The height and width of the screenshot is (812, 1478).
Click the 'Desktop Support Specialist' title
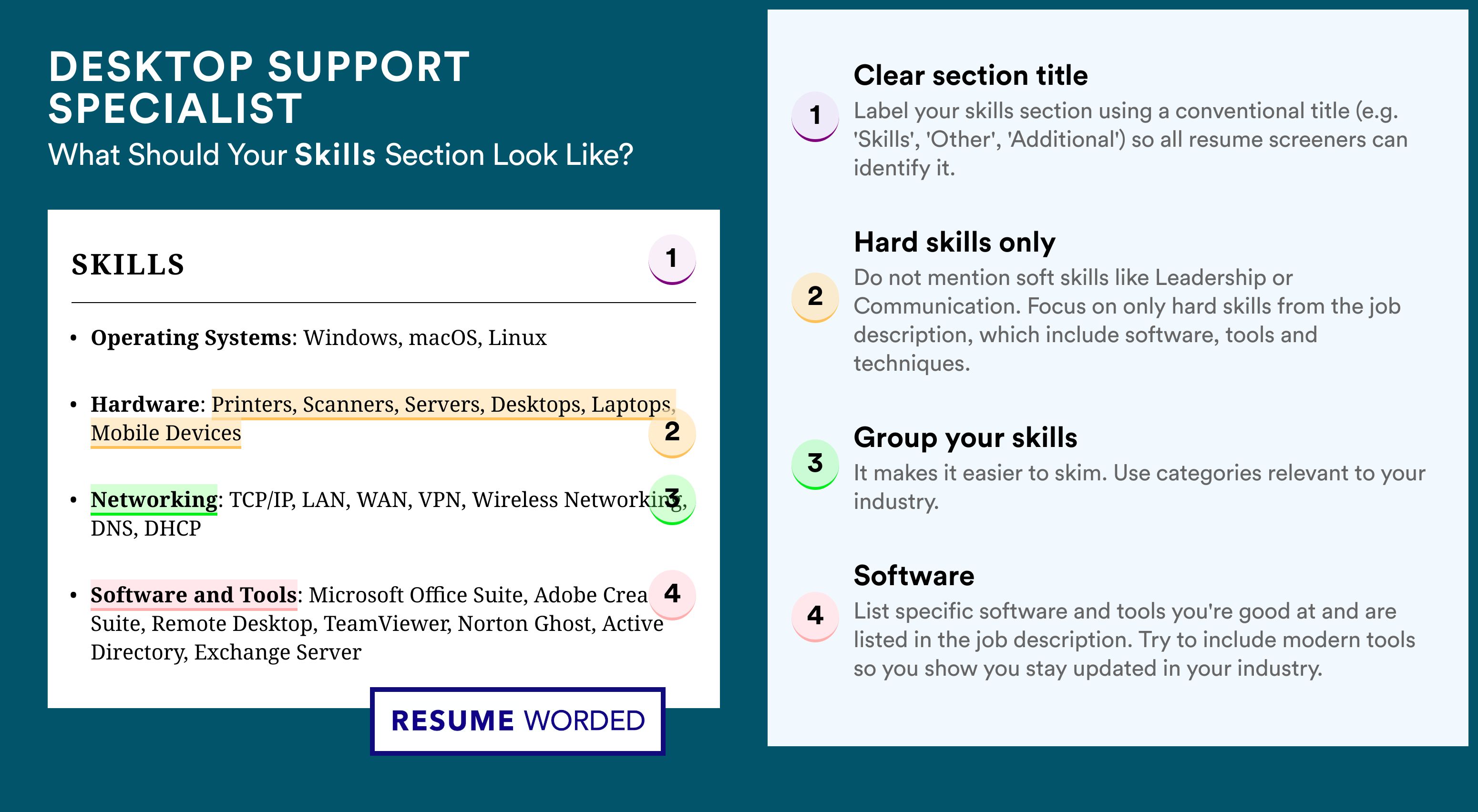pyautogui.click(x=259, y=87)
